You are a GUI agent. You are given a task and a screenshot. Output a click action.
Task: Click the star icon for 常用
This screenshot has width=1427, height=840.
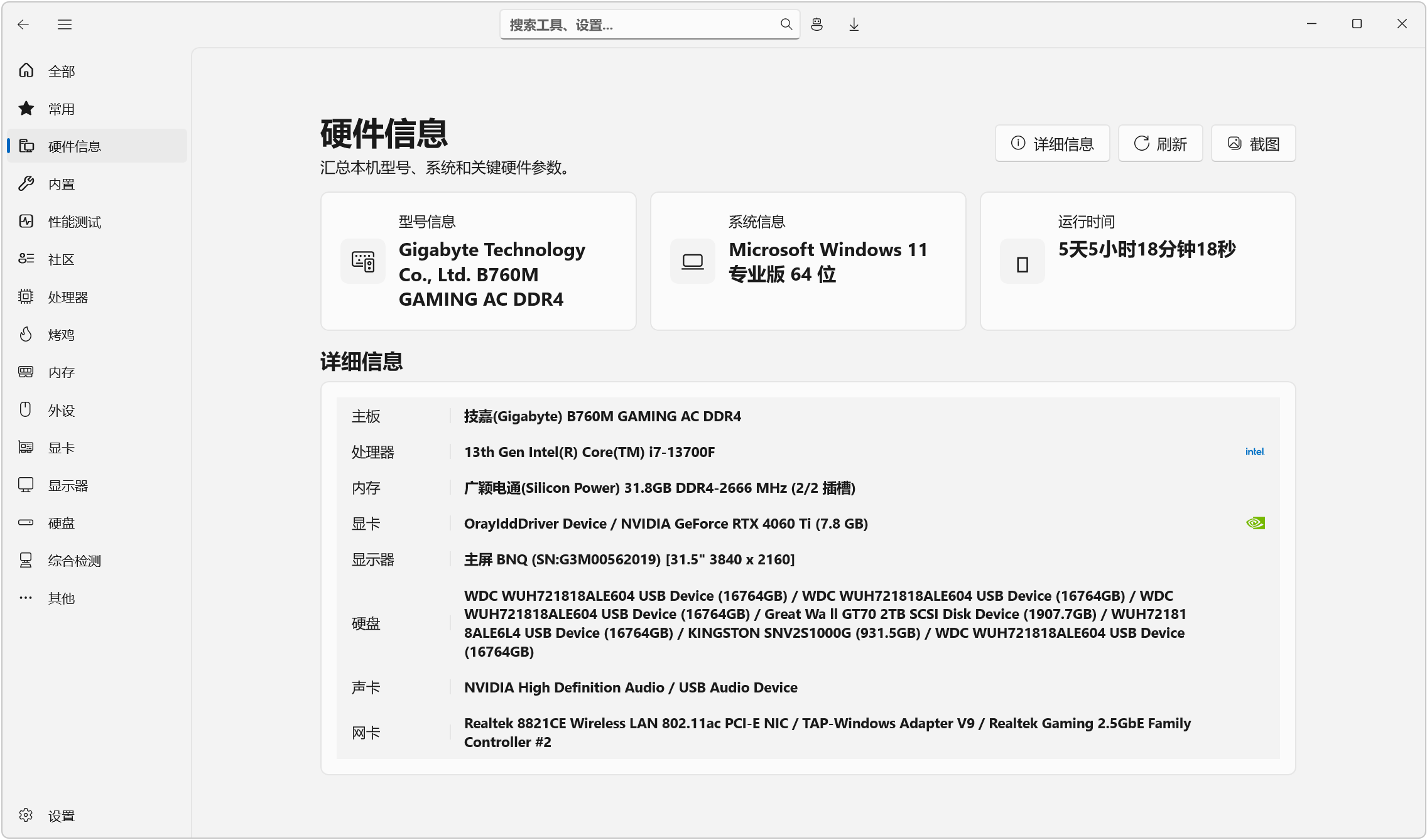(26, 108)
